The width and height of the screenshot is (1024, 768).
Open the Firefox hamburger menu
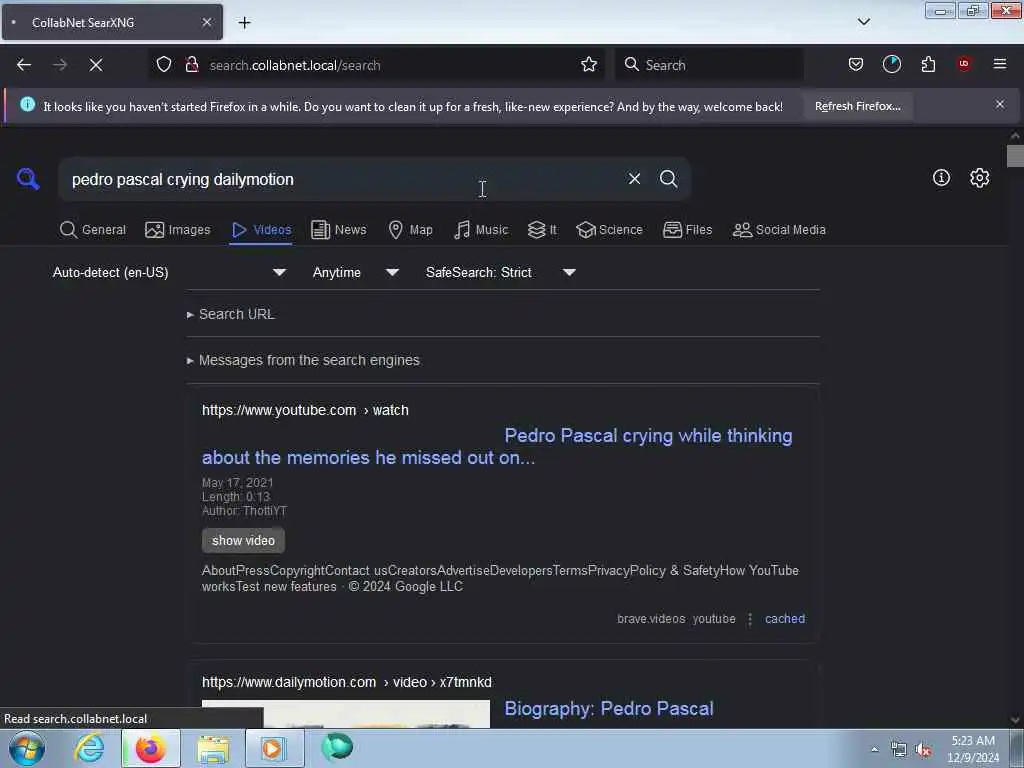coord(1000,64)
